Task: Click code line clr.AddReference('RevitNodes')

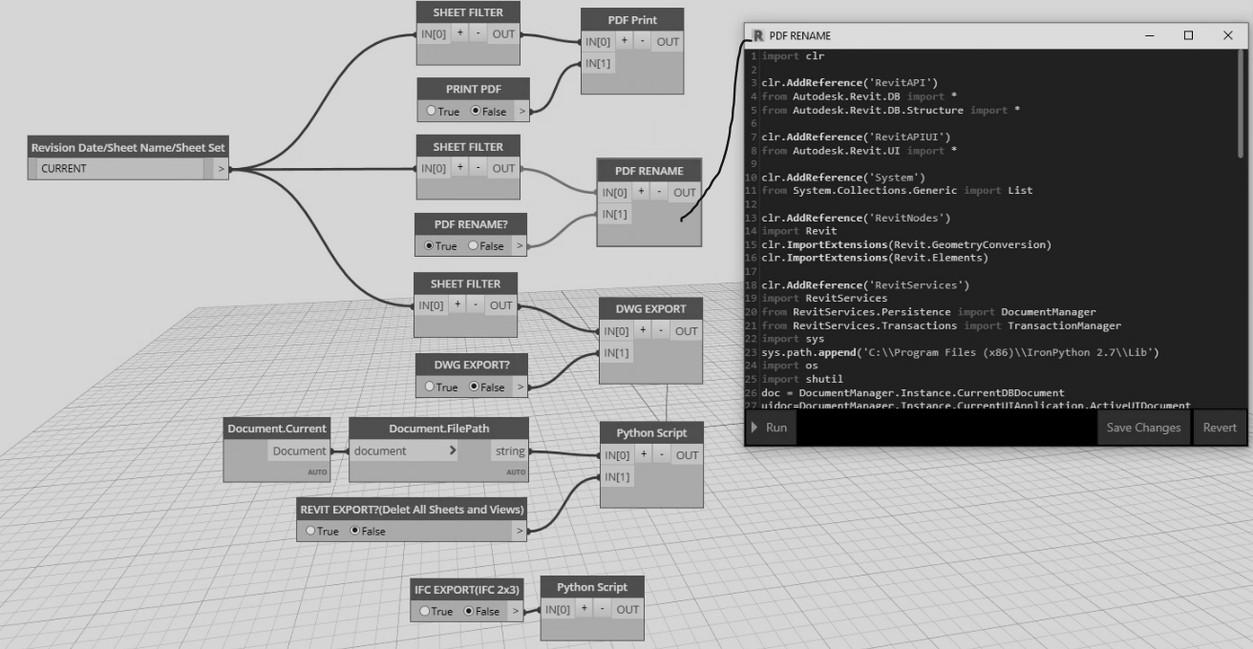Action: [856, 217]
